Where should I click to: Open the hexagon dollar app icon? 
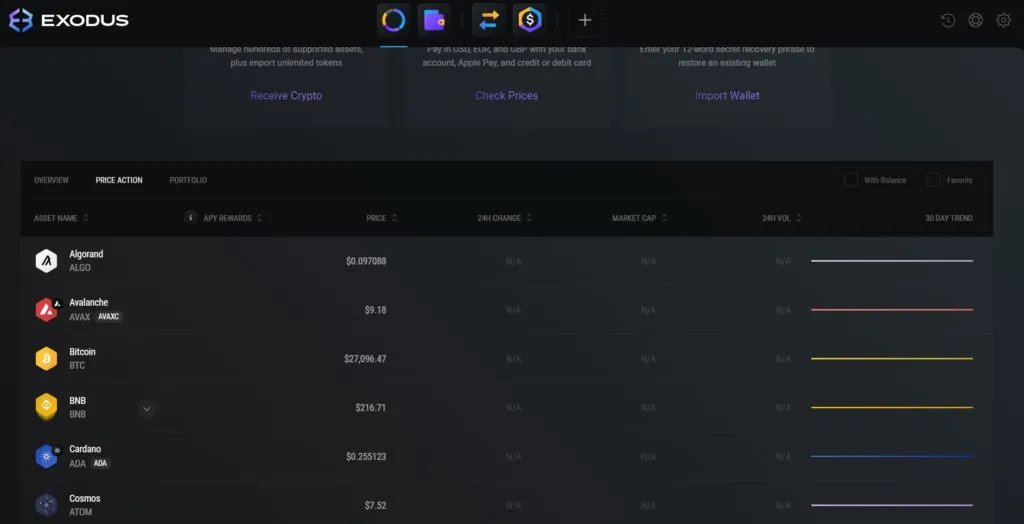click(530, 20)
